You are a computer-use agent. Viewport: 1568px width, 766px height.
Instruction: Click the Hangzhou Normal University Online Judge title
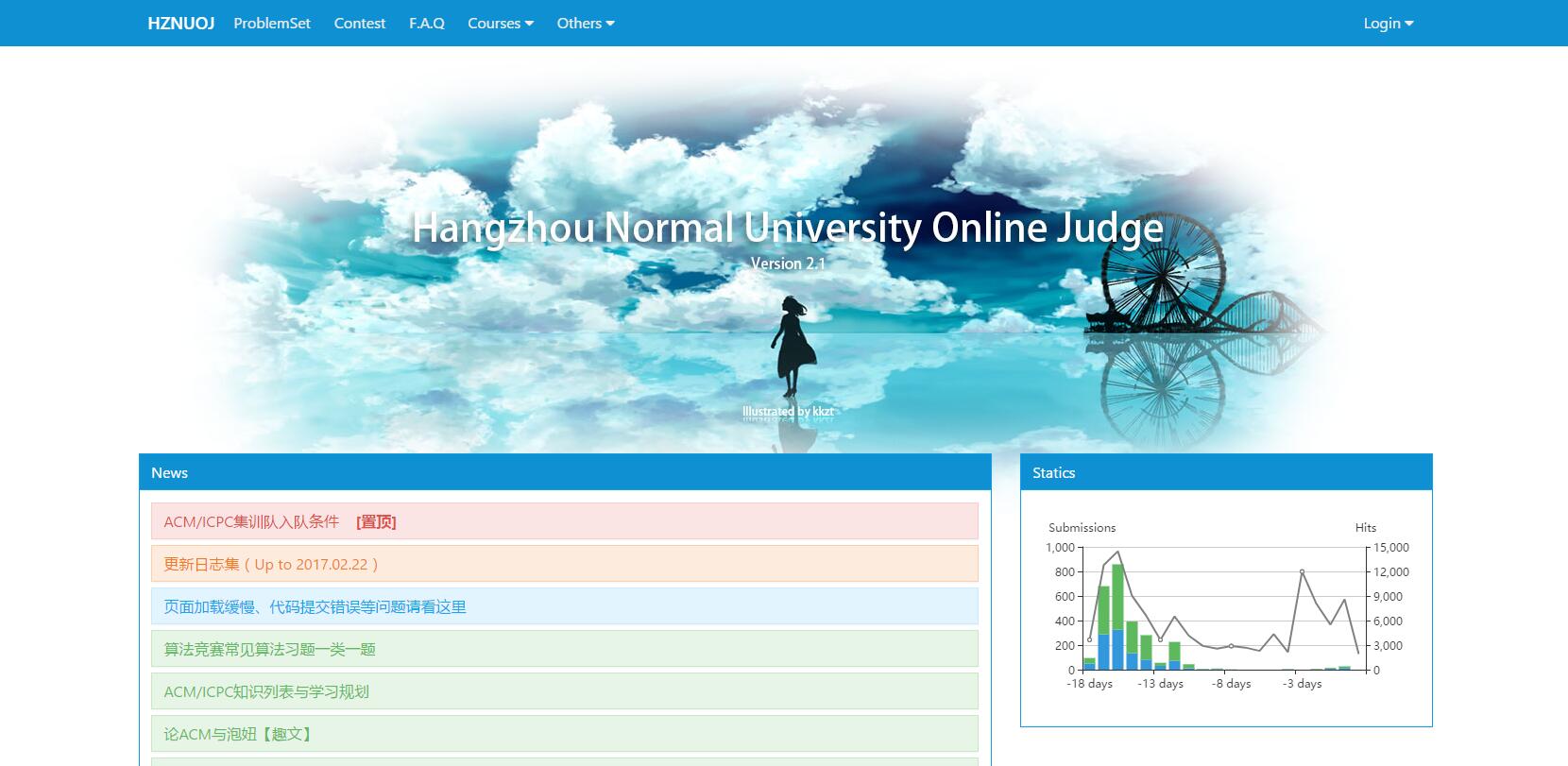[x=788, y=228]
